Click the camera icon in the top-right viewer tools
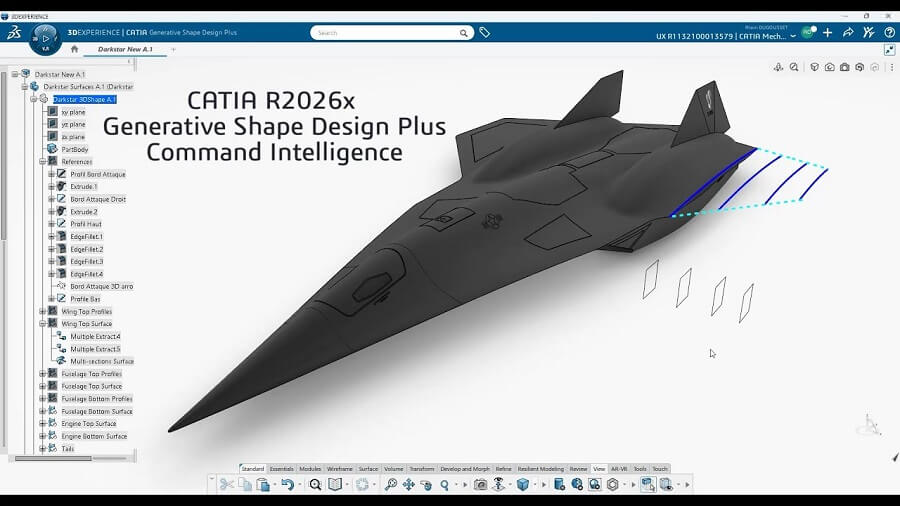 tap(844, 67)
